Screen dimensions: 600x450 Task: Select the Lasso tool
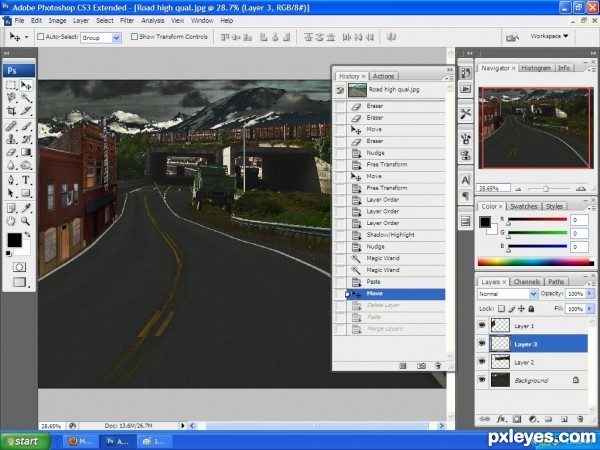[11, 98]
